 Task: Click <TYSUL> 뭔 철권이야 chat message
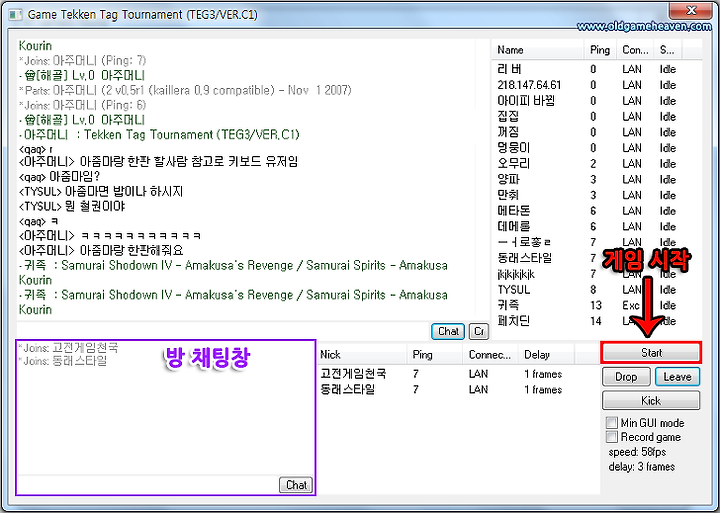pos(72,206)
